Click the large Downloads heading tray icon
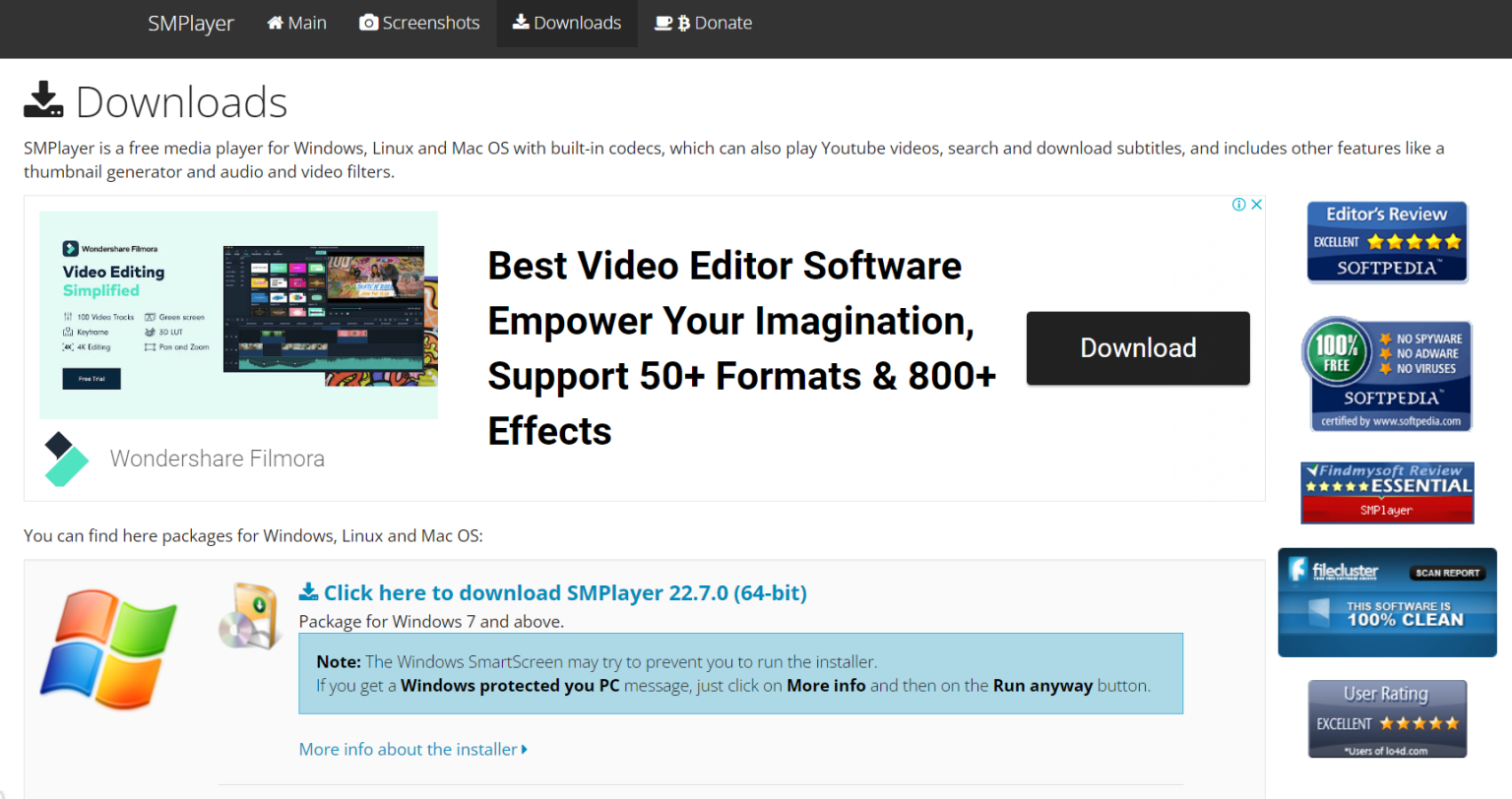 43,99
